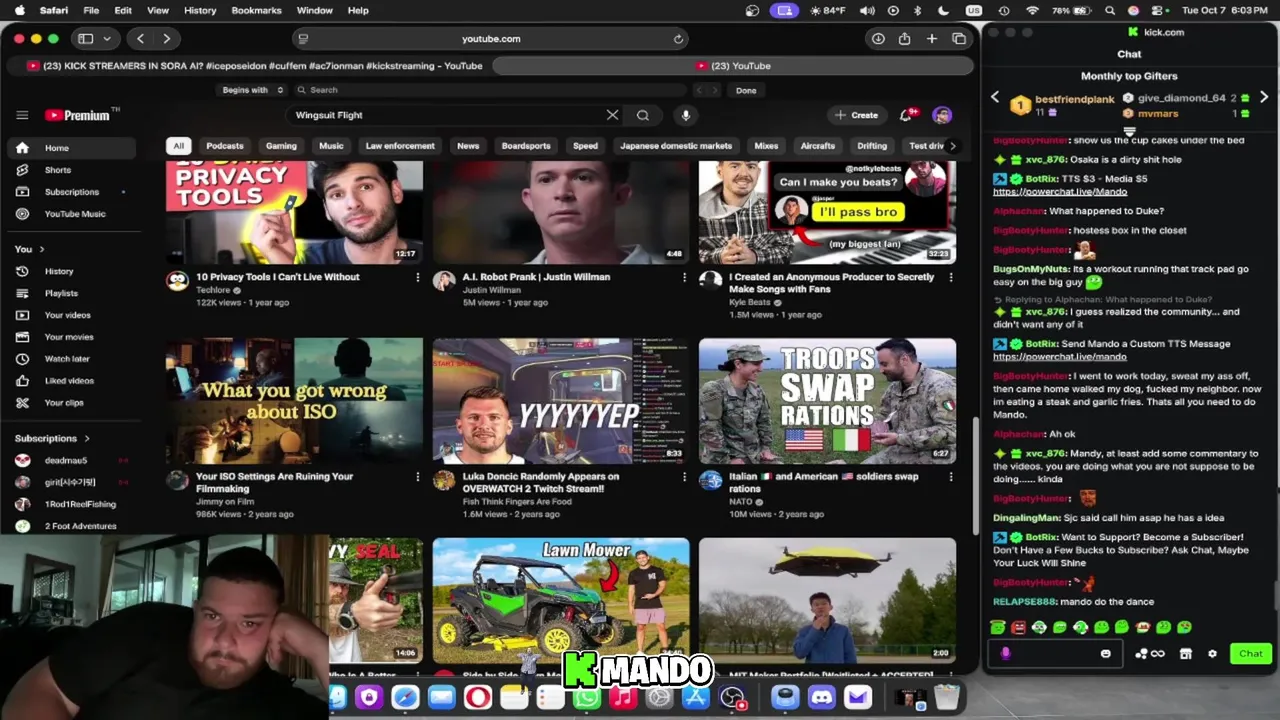Start voice search with the microphone icon

click(x=686, y=115)
